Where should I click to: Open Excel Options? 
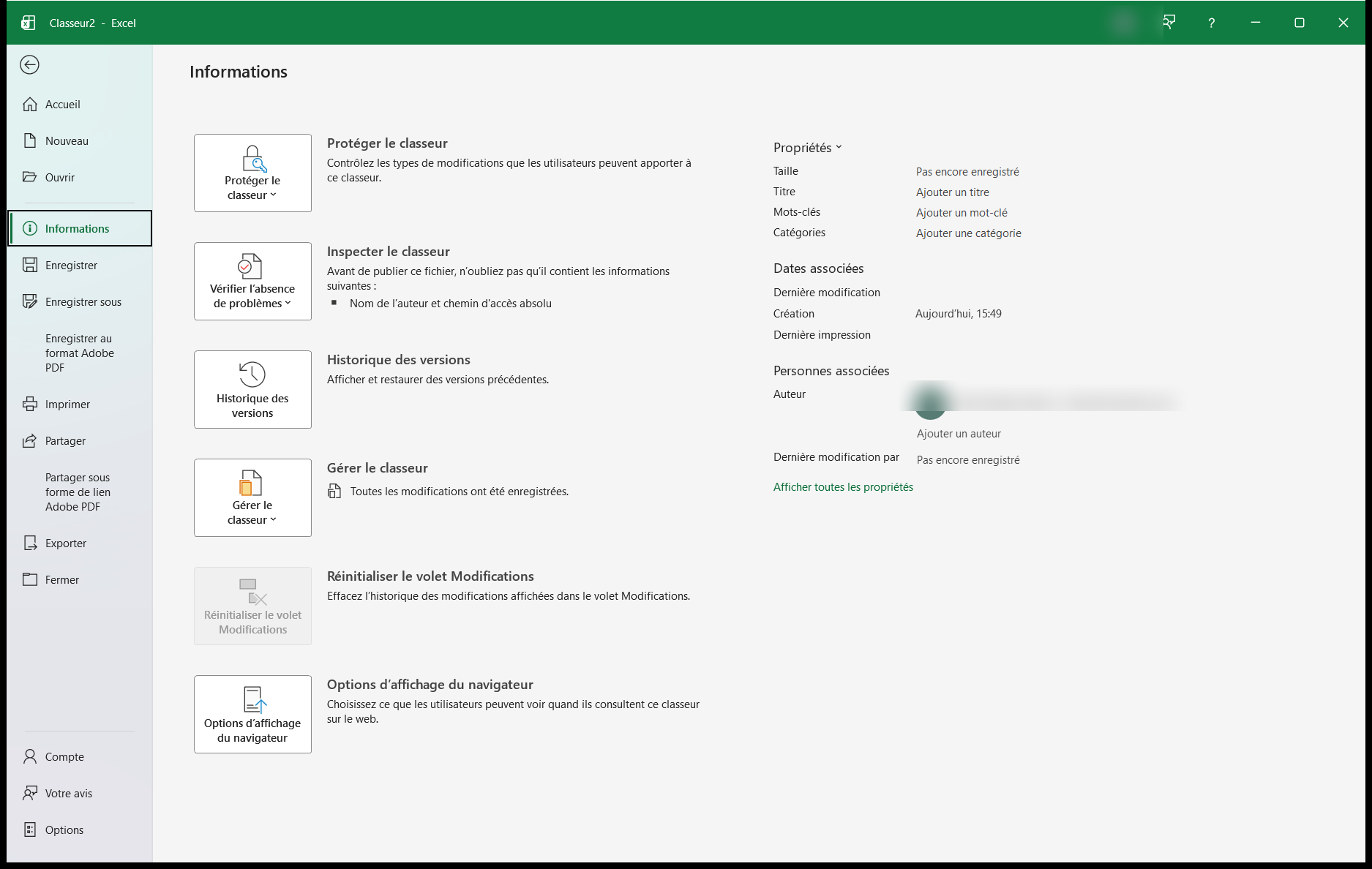(80, 830)
